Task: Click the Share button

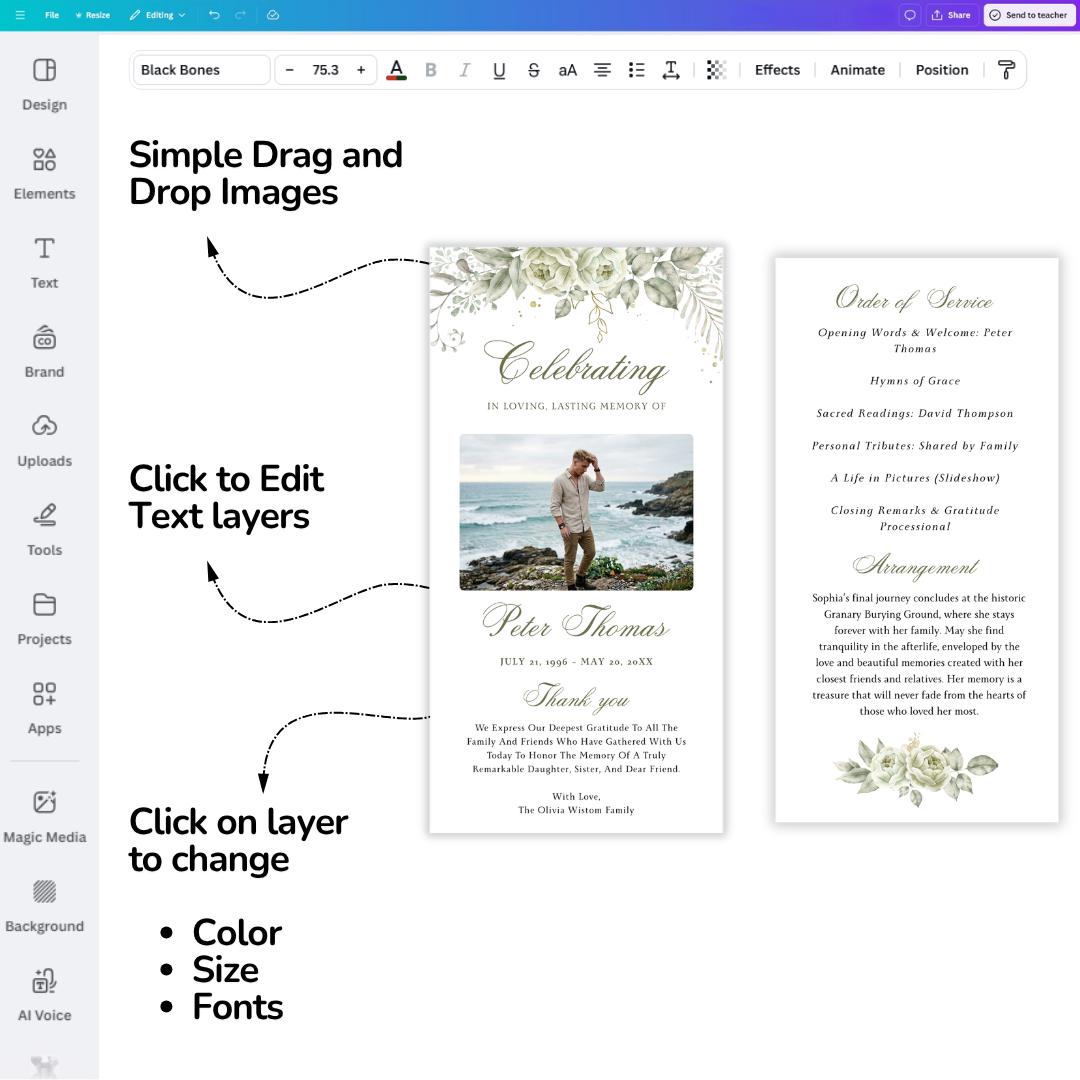Action: 951,15
